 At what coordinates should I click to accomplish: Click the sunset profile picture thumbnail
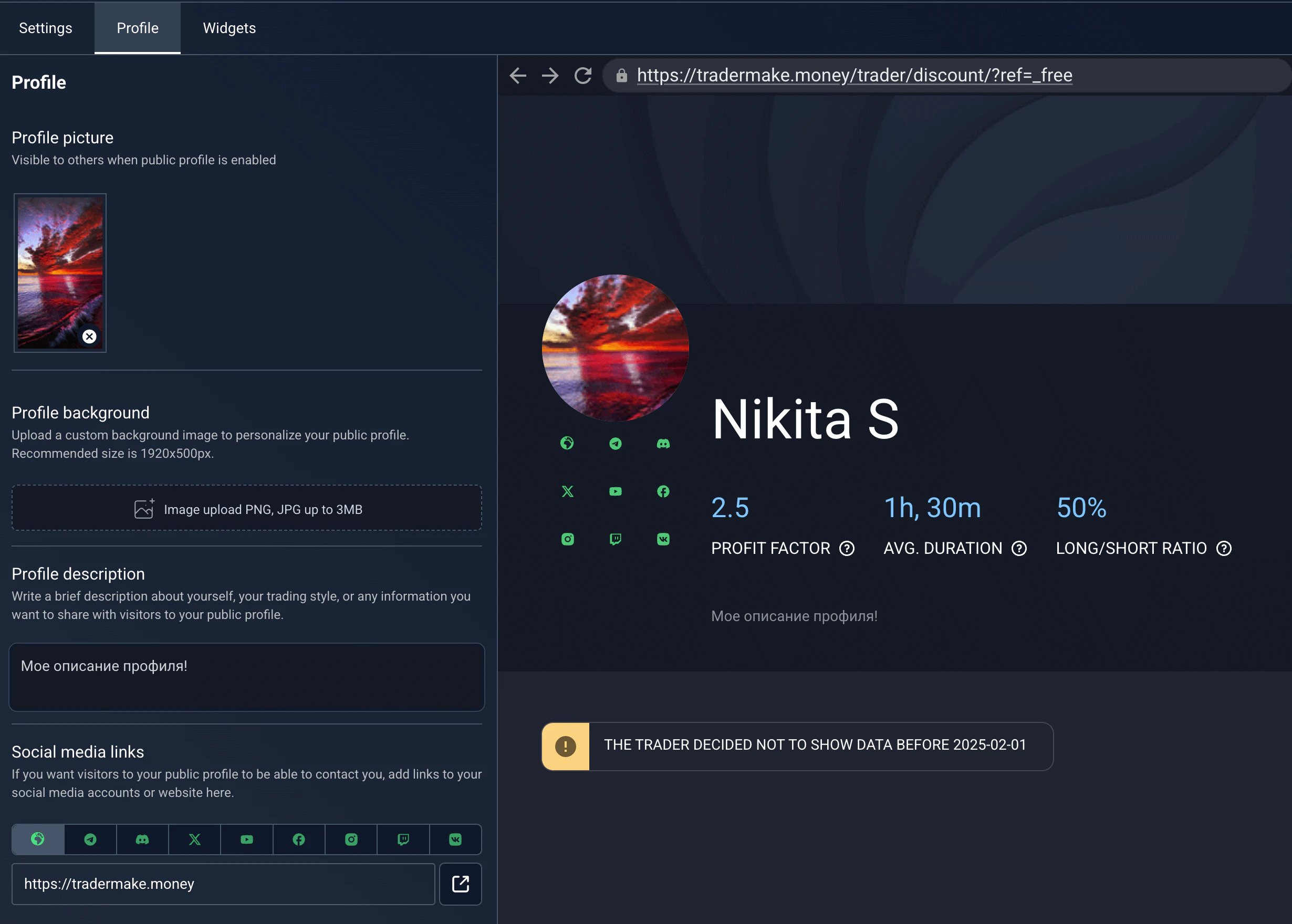click(x=60, y=272)
